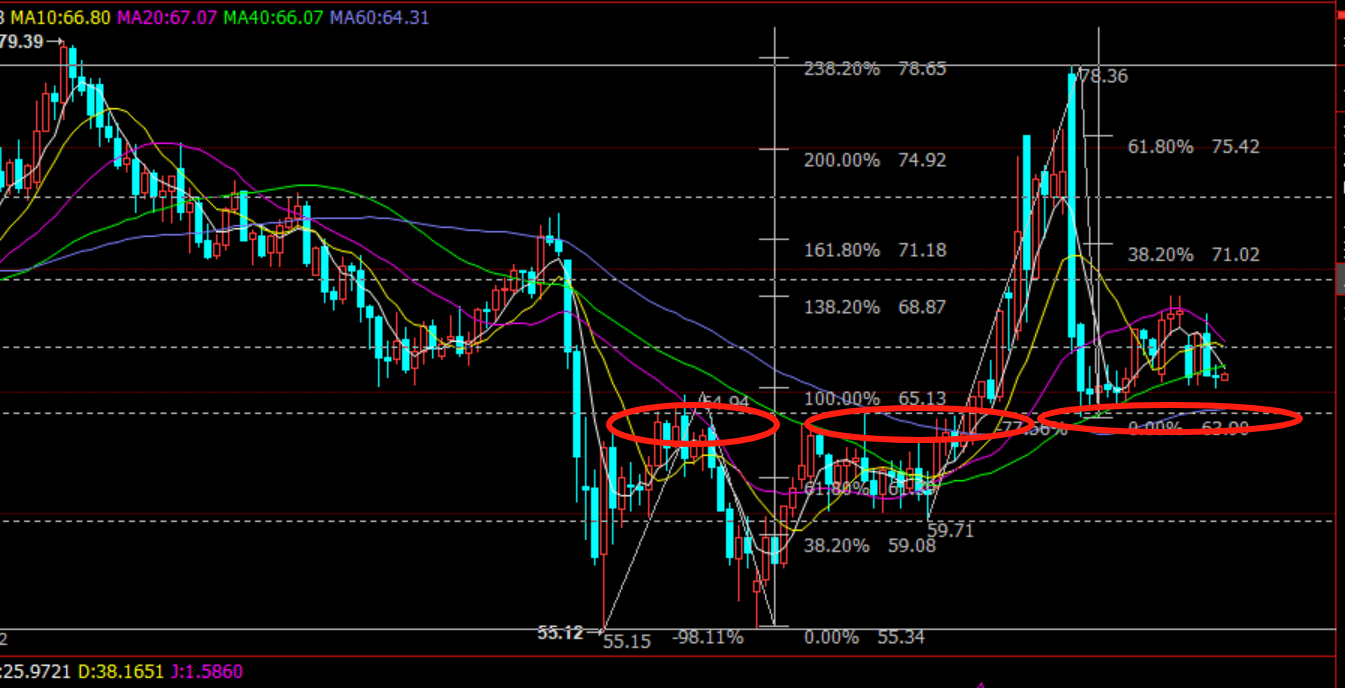Viewport: 1345px width, 688px height.
Task: Select the 78.65 price value
Action: tap(922, 69)
